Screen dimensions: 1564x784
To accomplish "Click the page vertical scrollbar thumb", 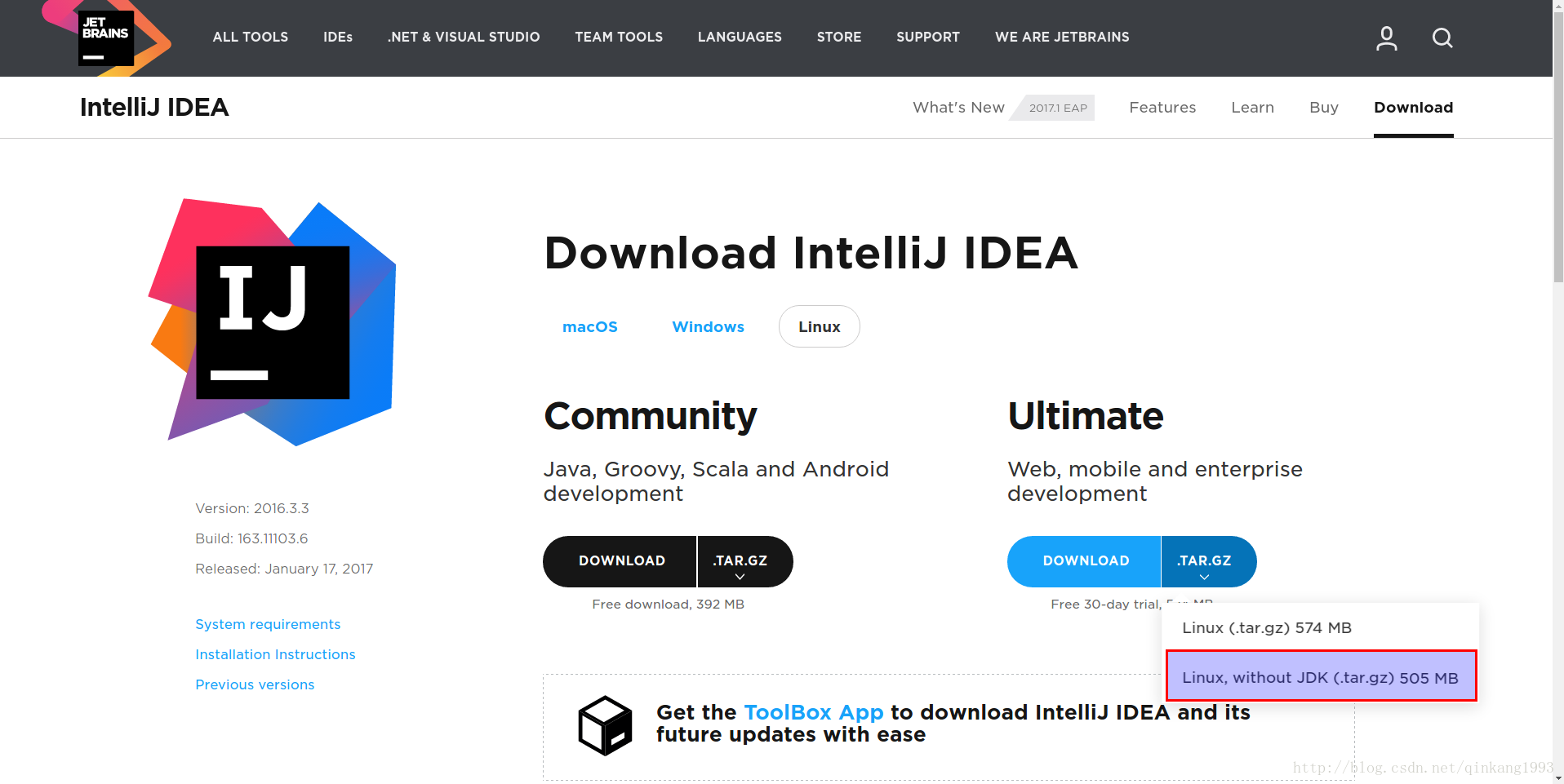I will 1558,147.
